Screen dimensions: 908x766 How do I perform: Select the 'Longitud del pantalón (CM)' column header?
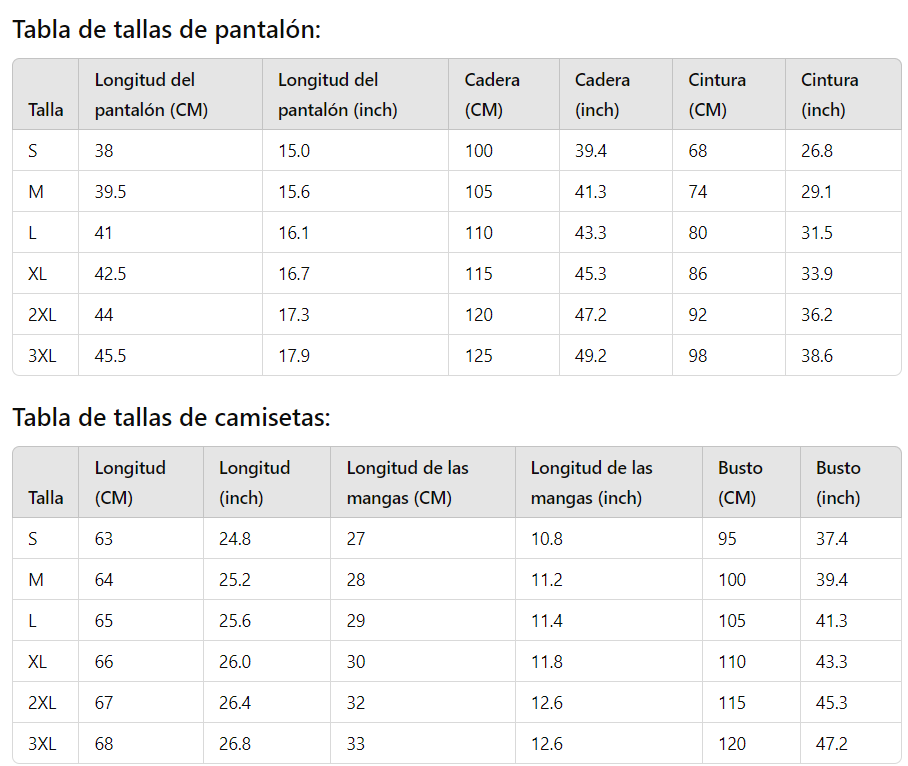[x=151, y=94]
